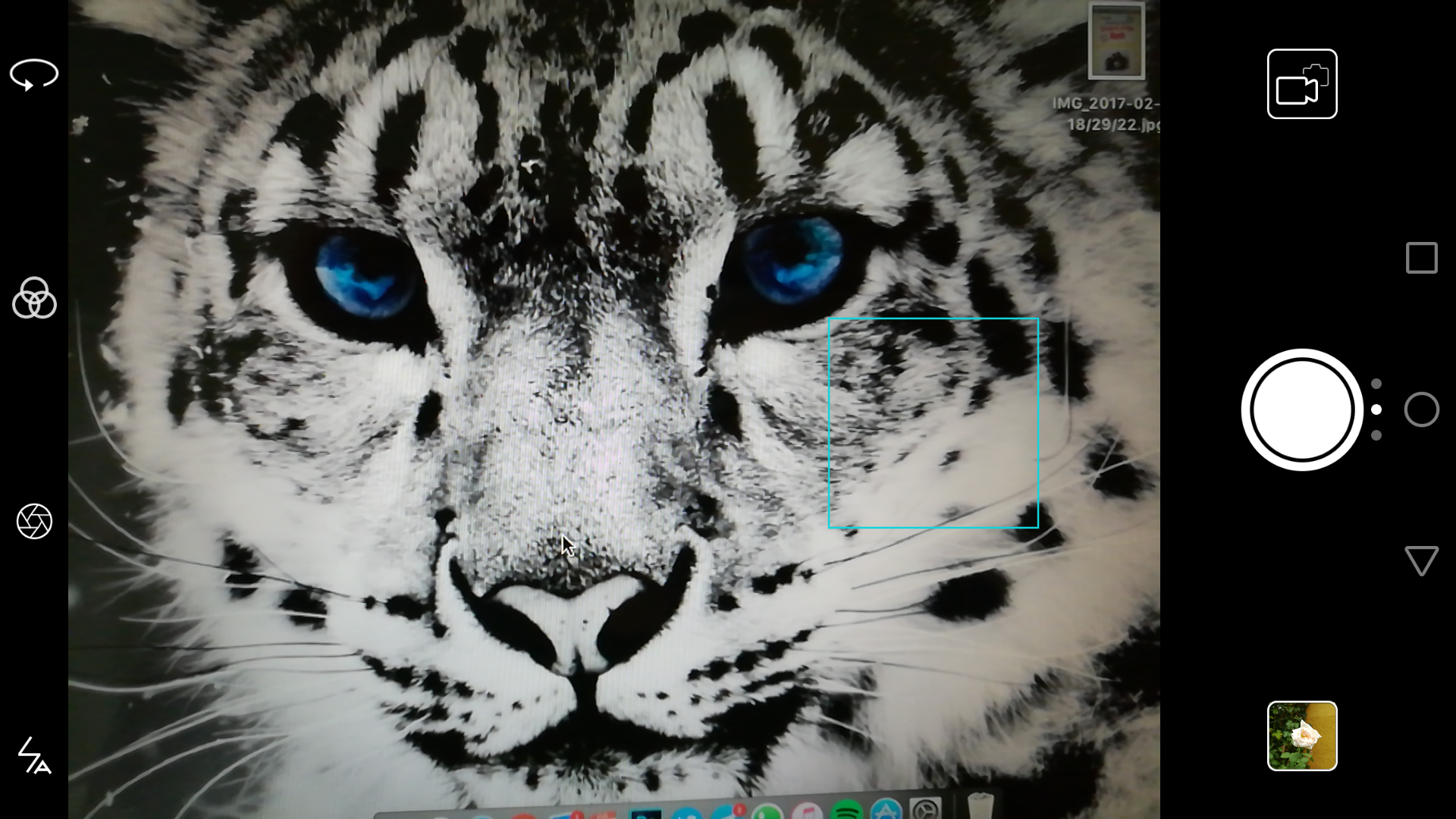Image resolution: width=1456 pixels, height=819 pixels.
Task: Focus on the leopard's left blue eye
Action: (x=364, y=275)
